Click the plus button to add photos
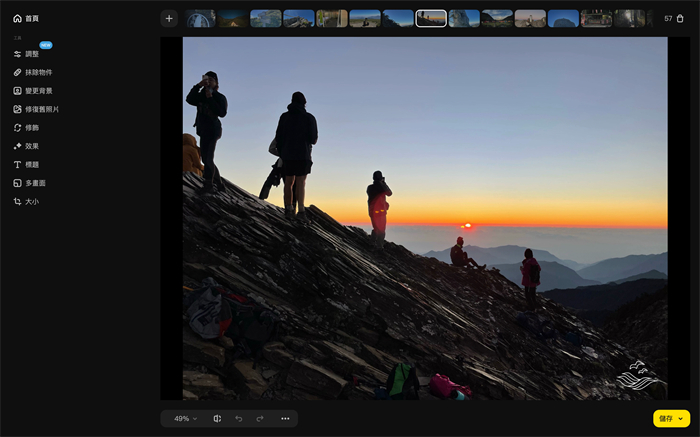The width and height of the screenshot is (700, 437). 169,18
